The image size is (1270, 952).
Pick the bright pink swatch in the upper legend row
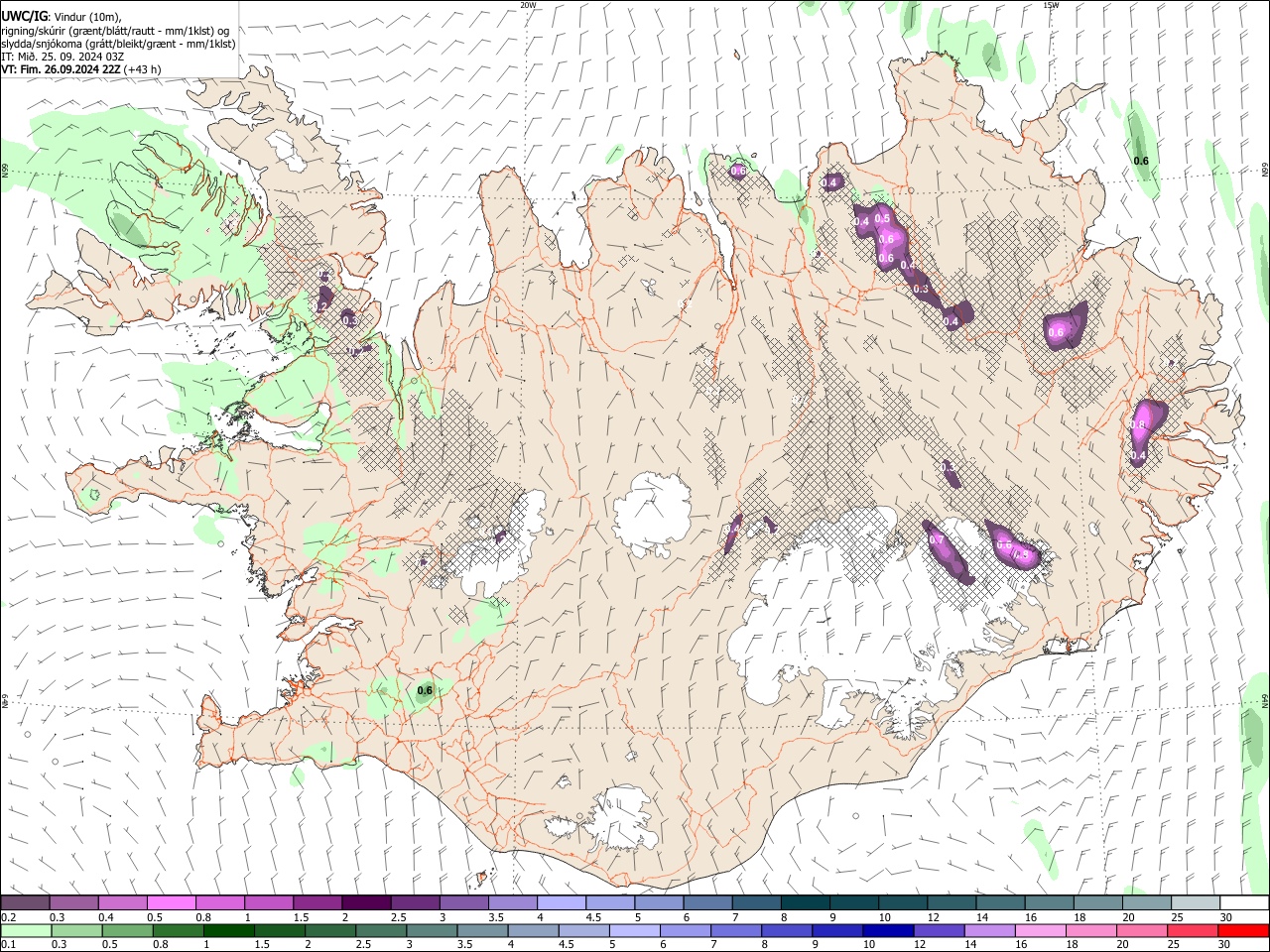coord(171,903)
